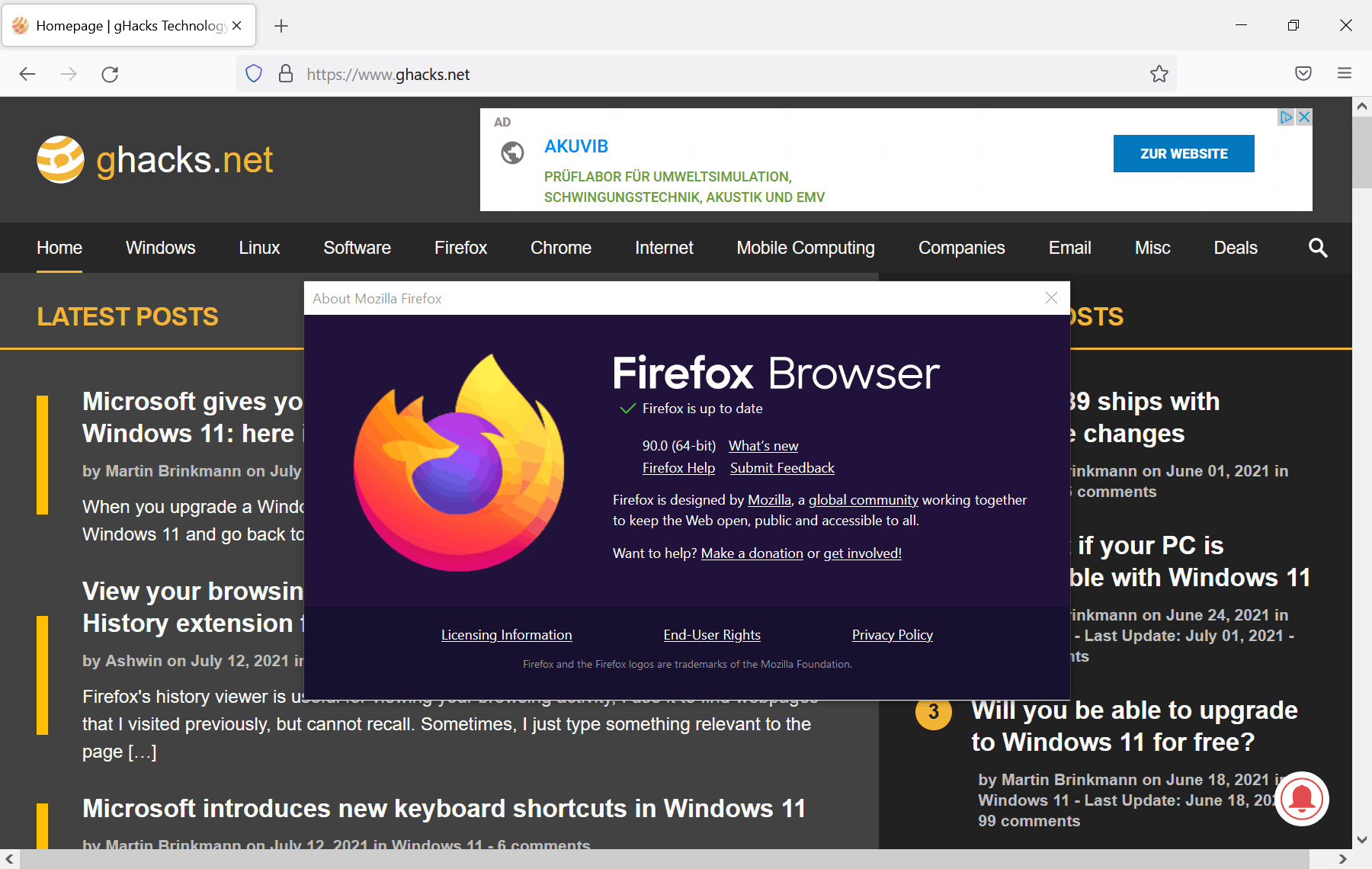Click the horizontal scrollbar right arrow

pos(1343,859)
